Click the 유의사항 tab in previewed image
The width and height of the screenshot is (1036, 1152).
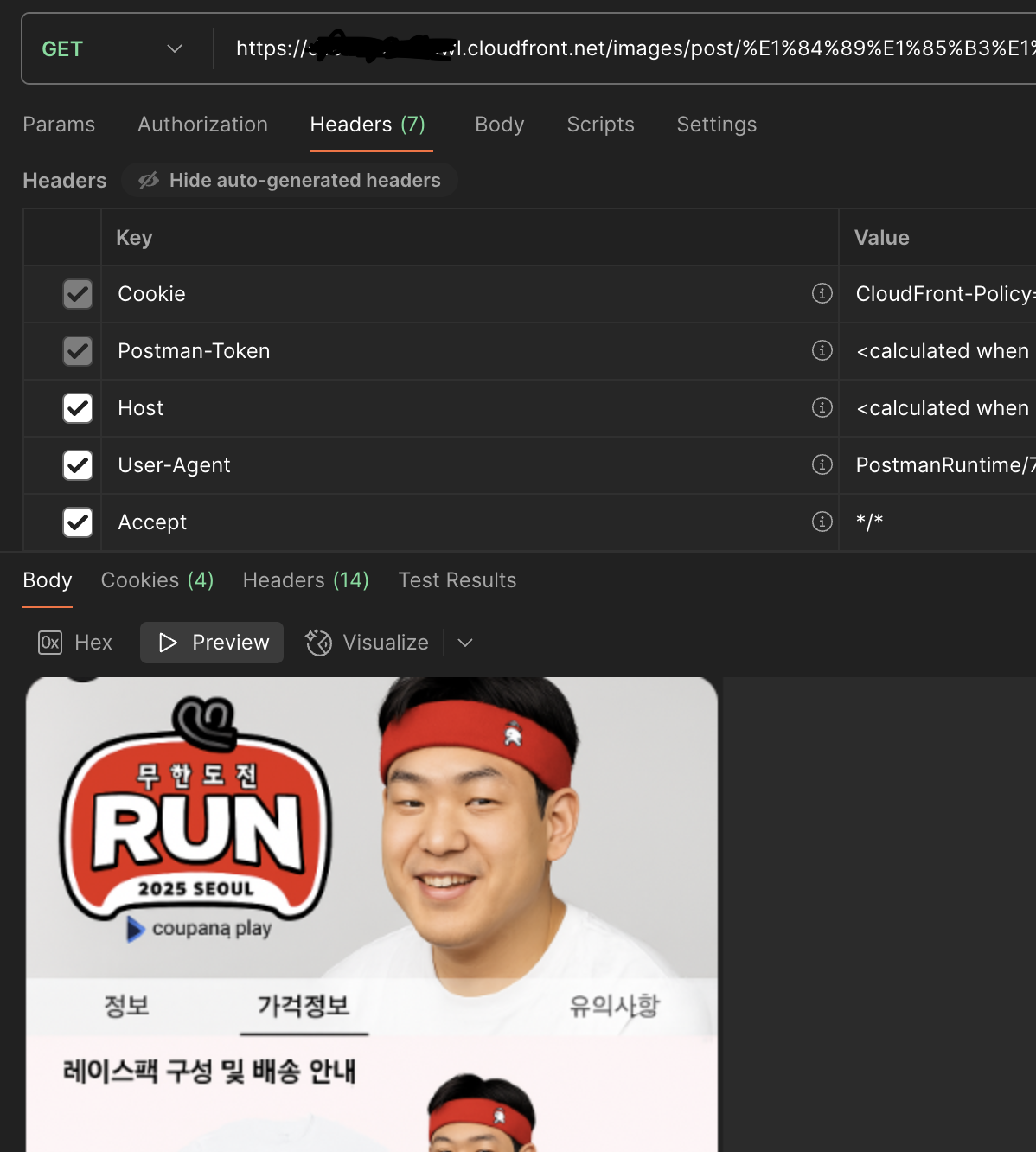[x=614, y=1006]
